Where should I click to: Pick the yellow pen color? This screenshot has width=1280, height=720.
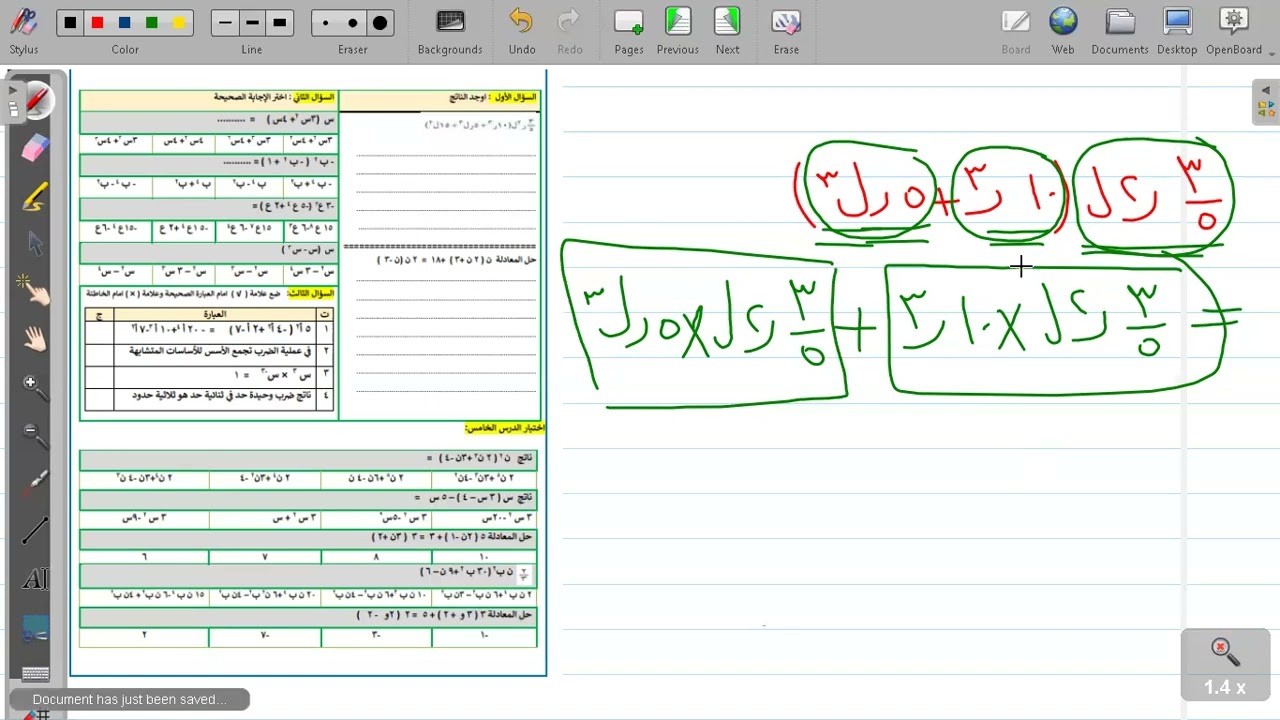179,23
